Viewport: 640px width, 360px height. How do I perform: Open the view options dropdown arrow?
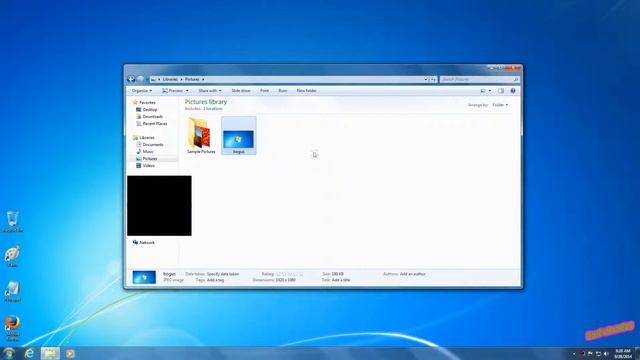pyautogui.click(x=490, y=91)
